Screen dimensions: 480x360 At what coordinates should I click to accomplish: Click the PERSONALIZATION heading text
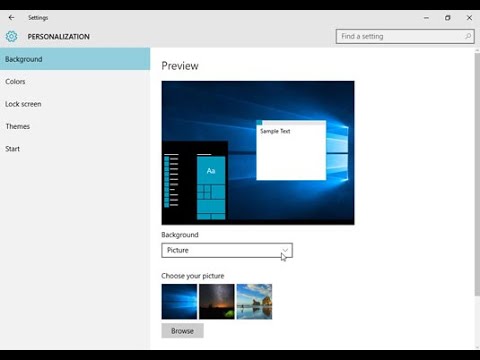(x=59, y=37)
